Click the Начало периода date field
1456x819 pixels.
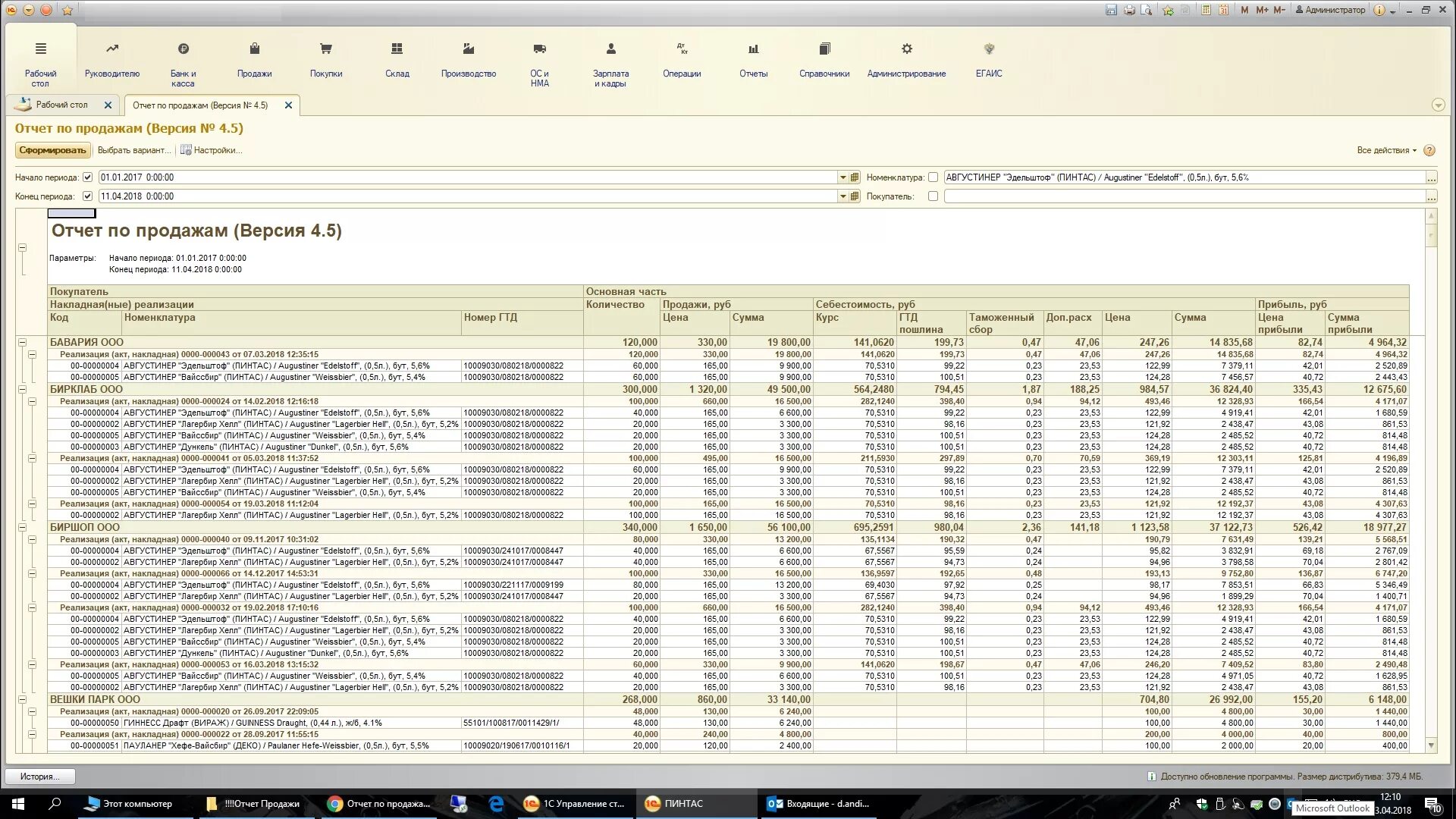tap(467, 177)
